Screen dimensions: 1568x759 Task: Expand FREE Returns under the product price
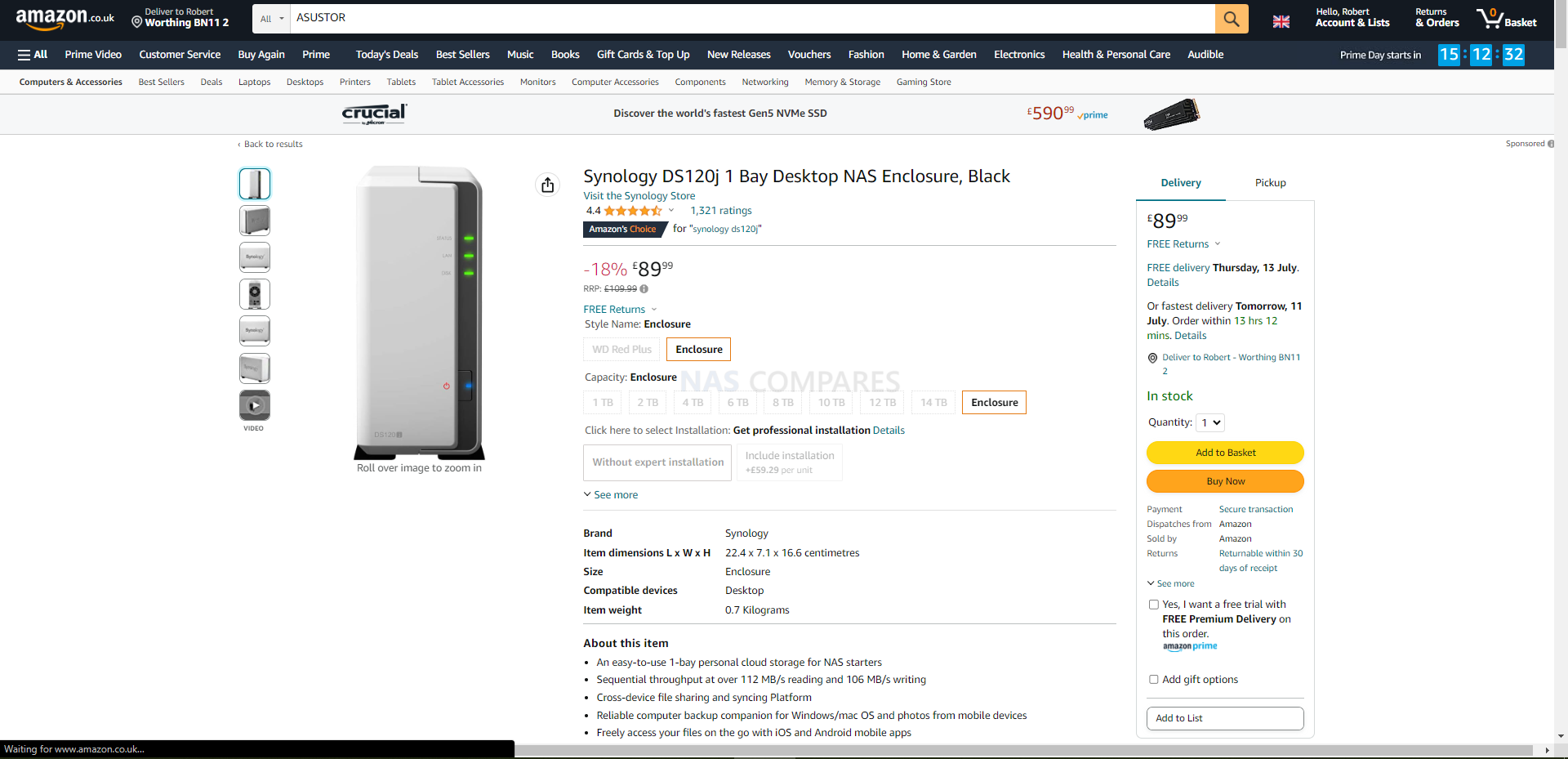[x=621, y=310]
